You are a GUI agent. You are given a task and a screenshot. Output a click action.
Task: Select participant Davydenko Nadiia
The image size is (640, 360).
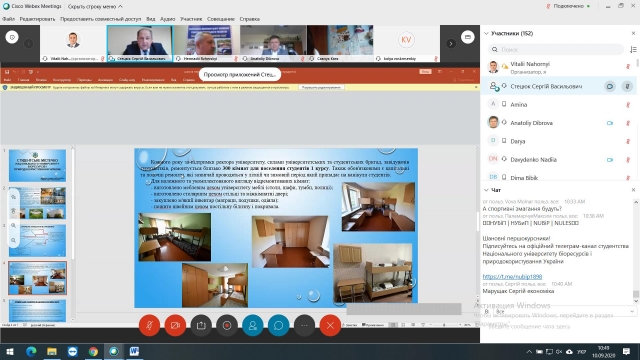click(558, 160)
